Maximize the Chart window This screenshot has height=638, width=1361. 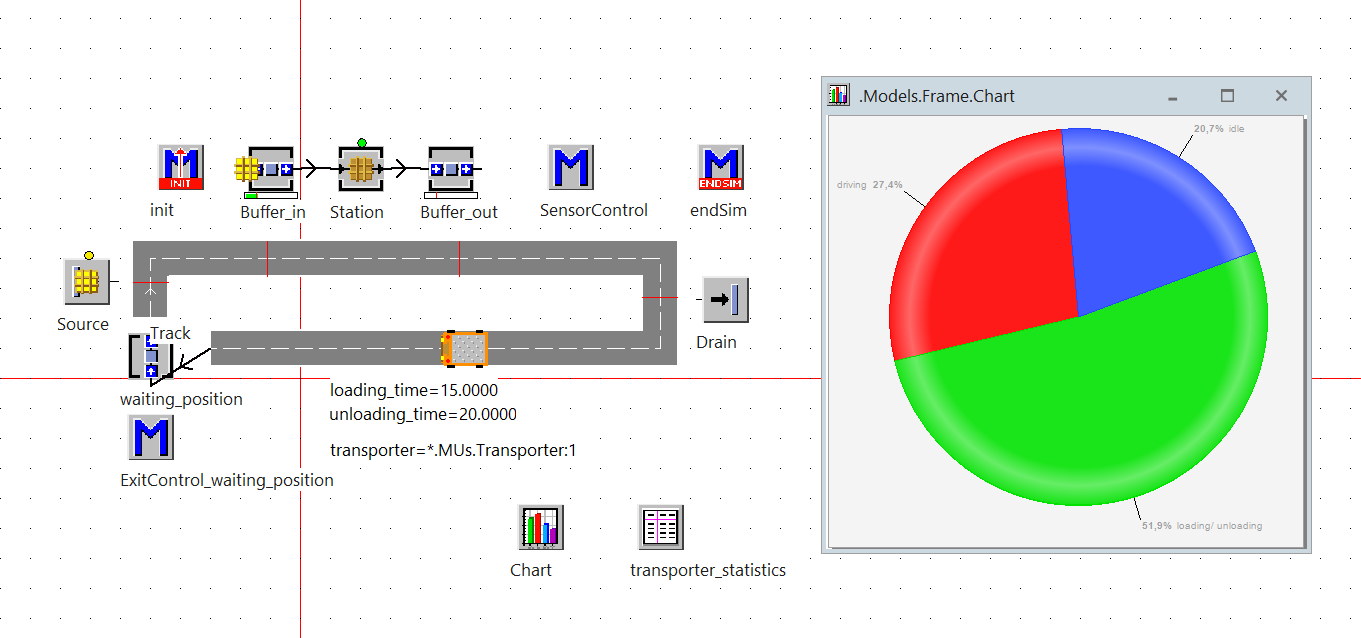click(1227, 96)
